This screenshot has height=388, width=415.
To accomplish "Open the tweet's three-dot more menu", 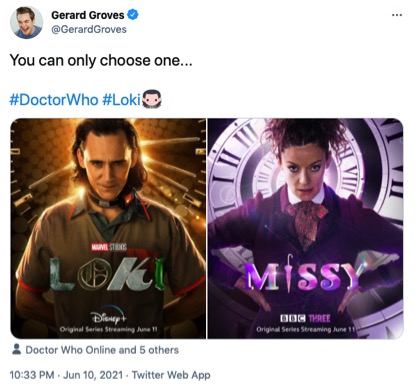I will coord(396,15).
